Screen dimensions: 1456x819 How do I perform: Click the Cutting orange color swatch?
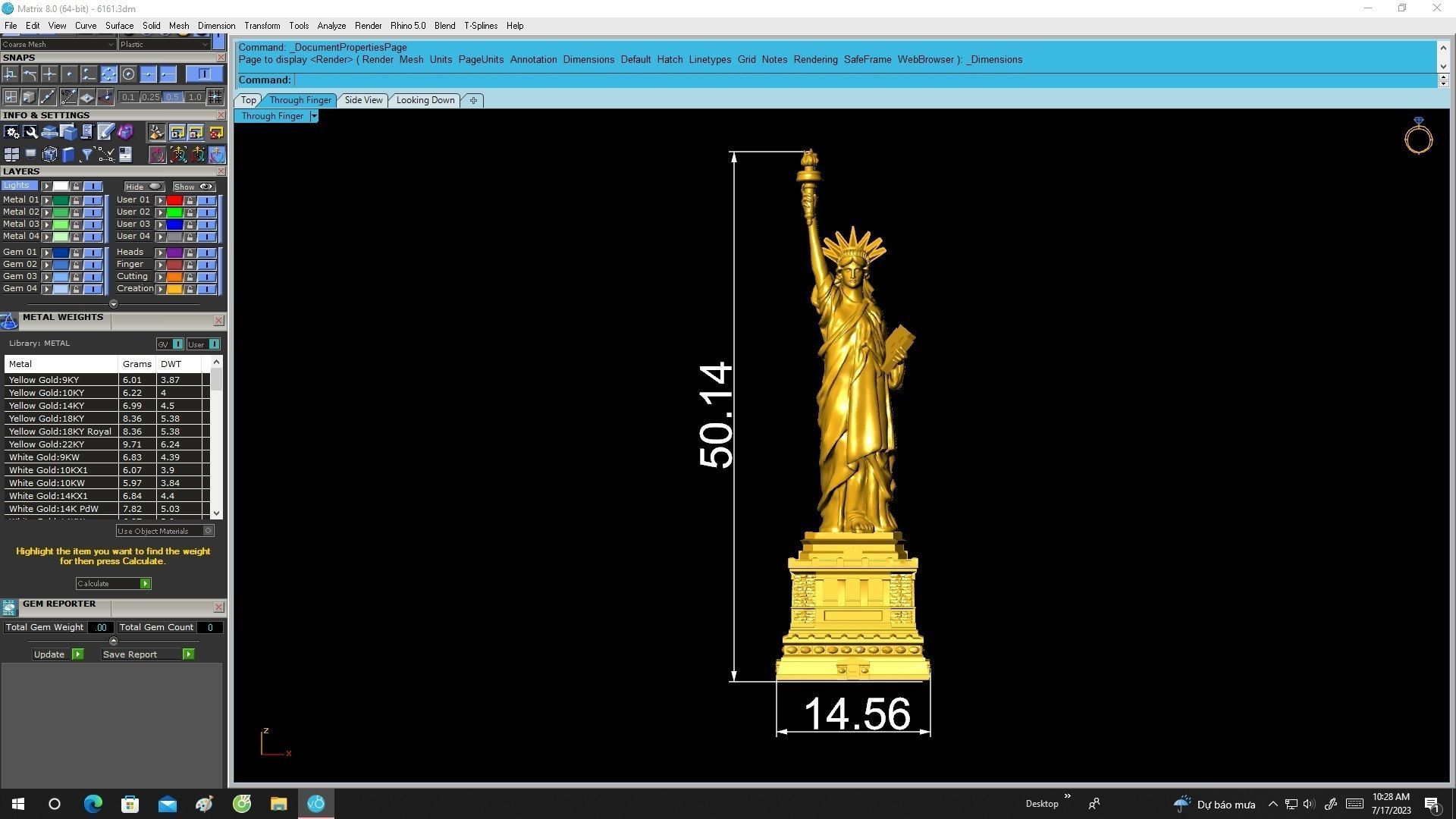coord(174,277)
